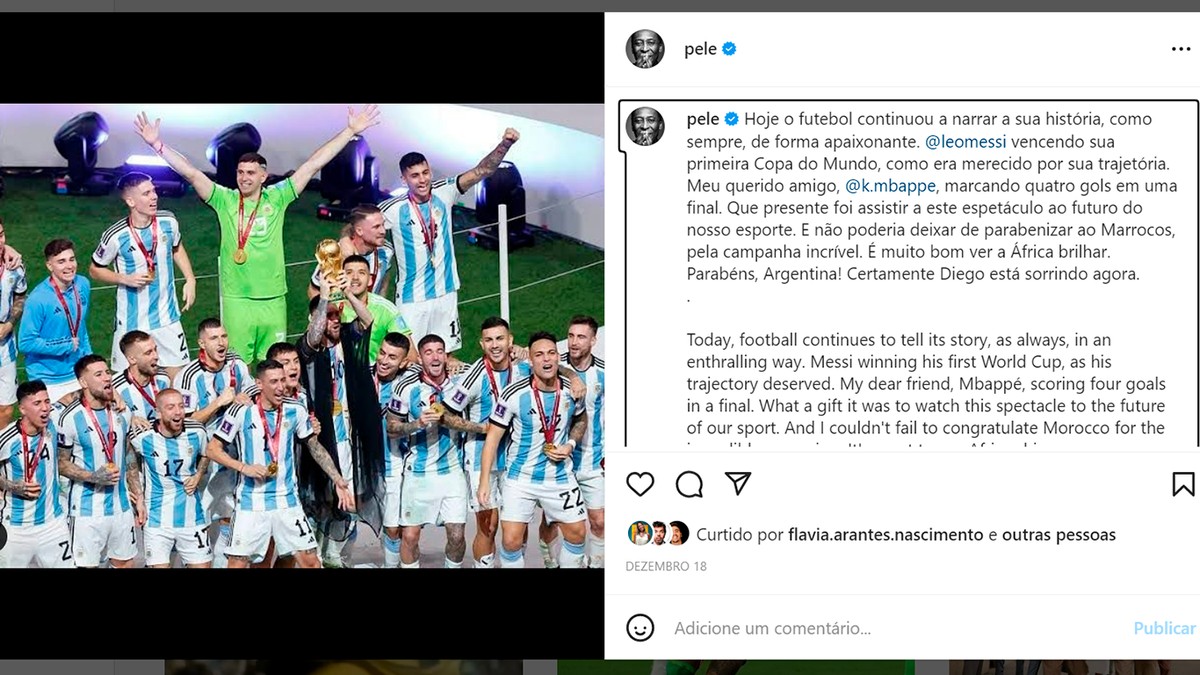Like the post with the heart icon
The height and width of the screenshot is (675, 1200).
(x=640, y=484)
